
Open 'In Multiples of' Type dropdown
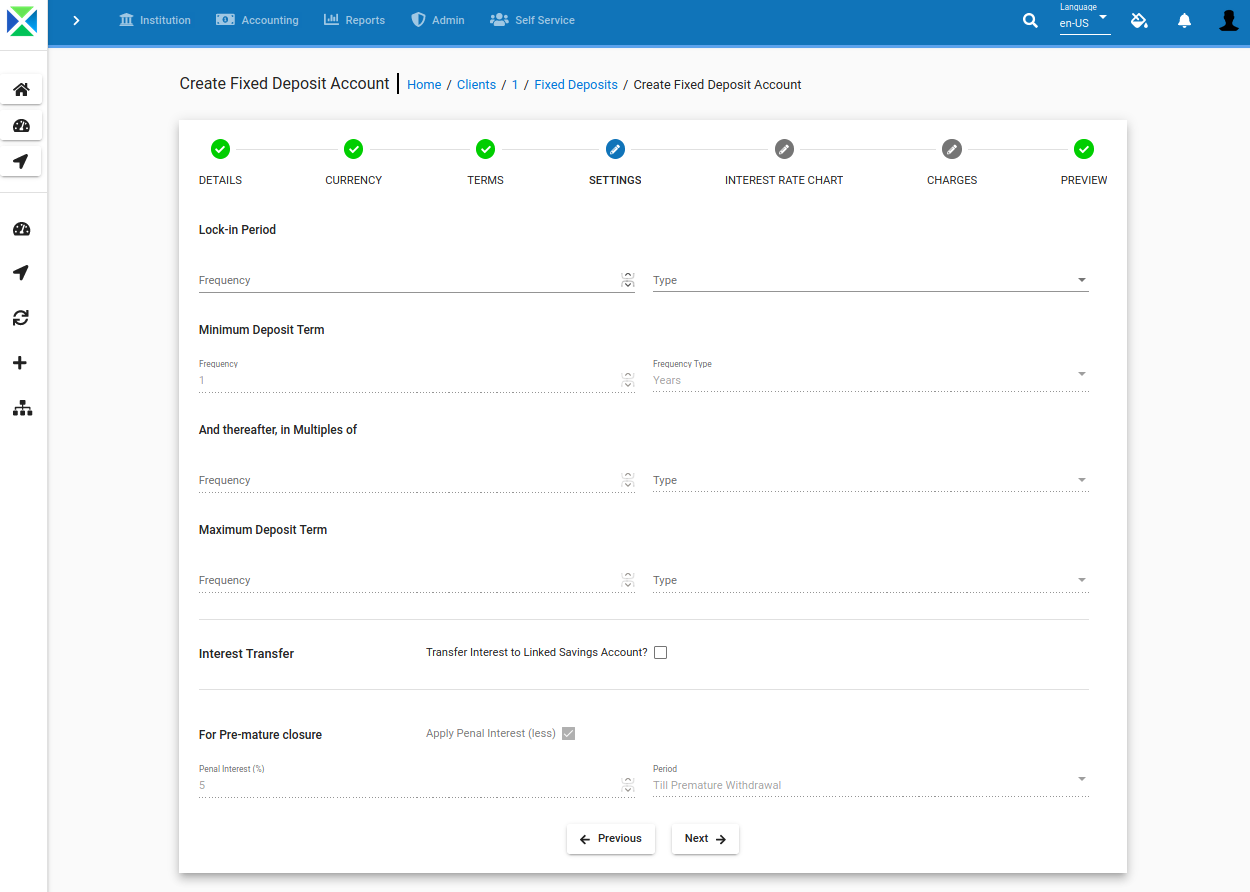[x=871, y=480]
